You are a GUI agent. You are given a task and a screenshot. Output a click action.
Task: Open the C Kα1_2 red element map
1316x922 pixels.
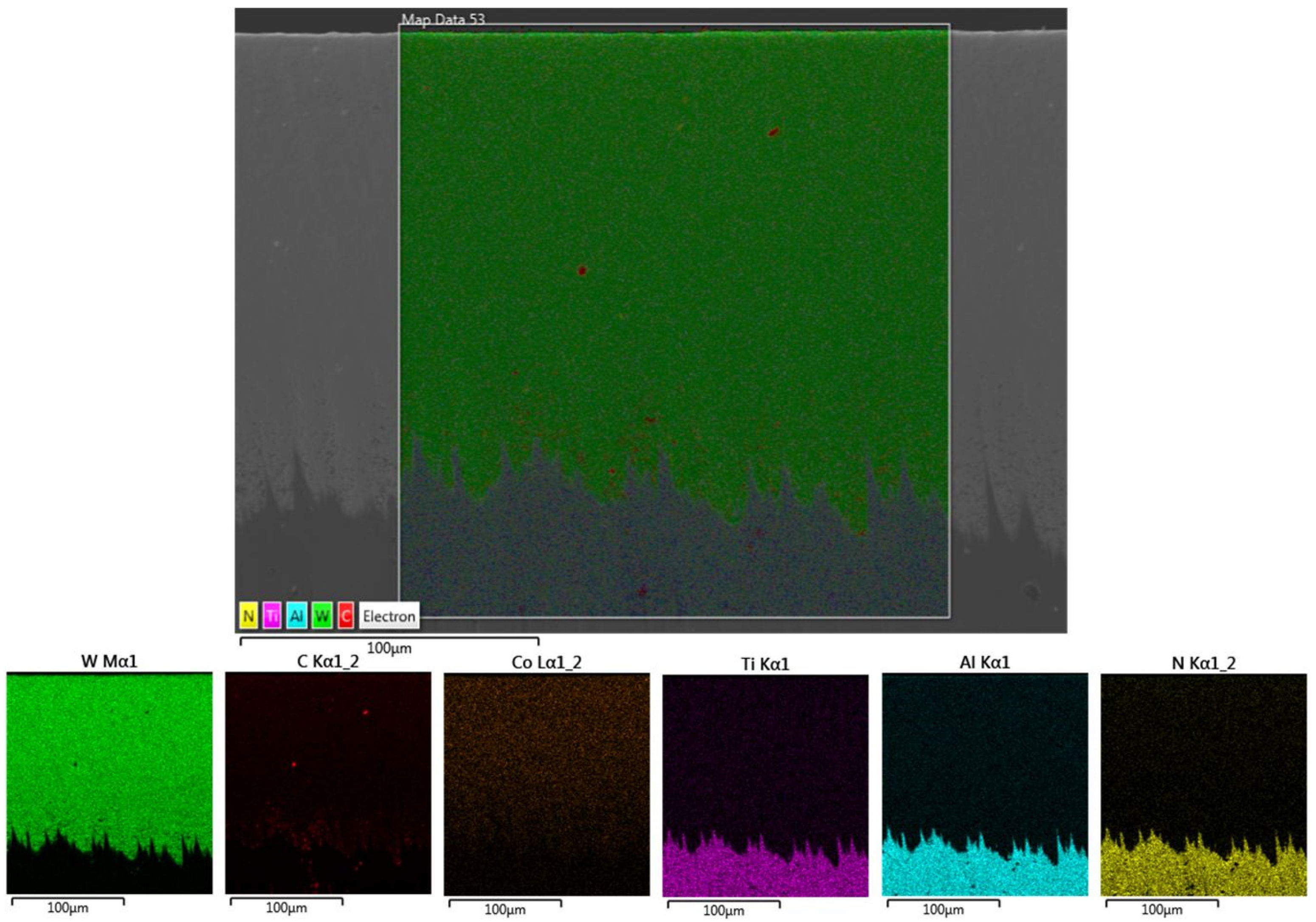pos(328,783)
